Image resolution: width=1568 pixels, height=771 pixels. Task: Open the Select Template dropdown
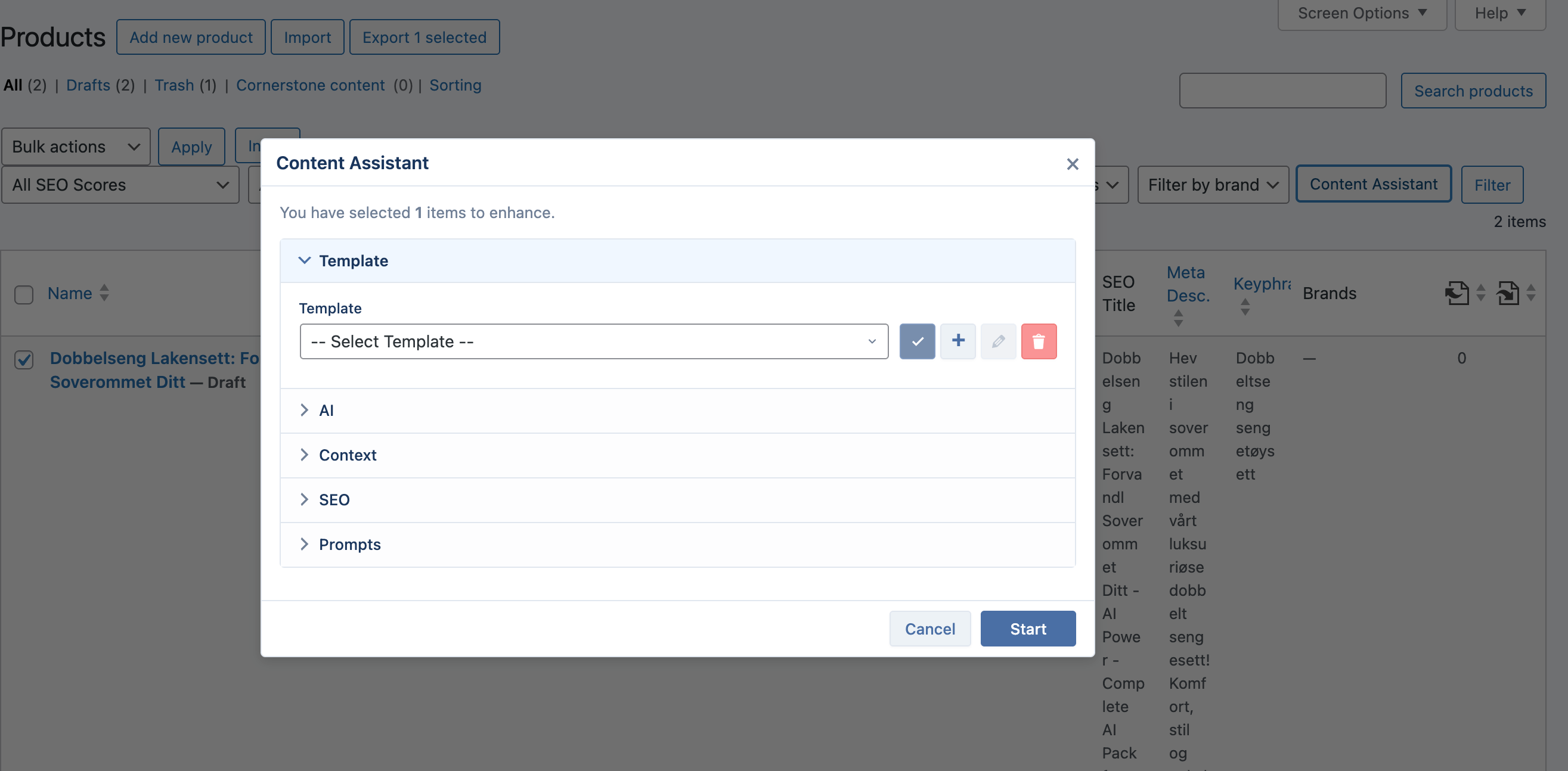click(x=593, y=341)
